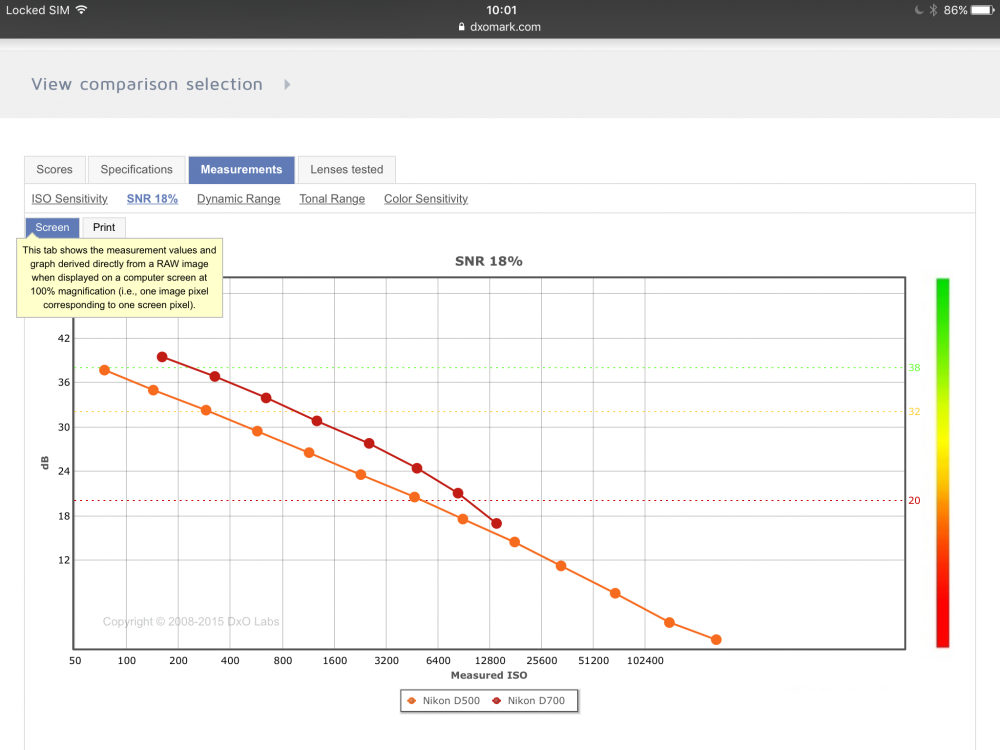The width and height of the screenshot is (1000, 750).
Task: Click the yellow Screen tab tooltip text
Action: tap(119, 277)
